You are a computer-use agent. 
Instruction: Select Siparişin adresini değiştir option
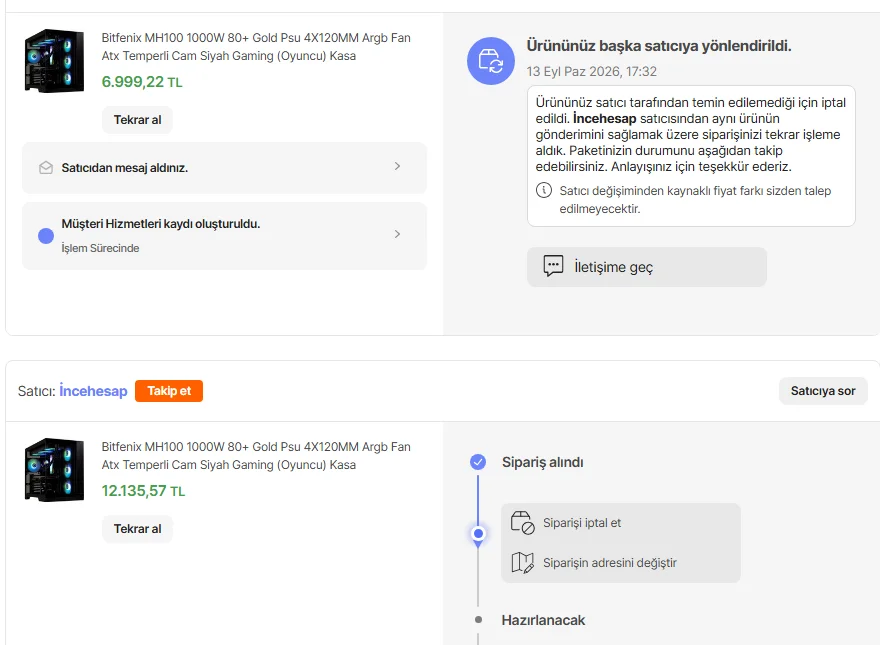click(x=609, y=562)
